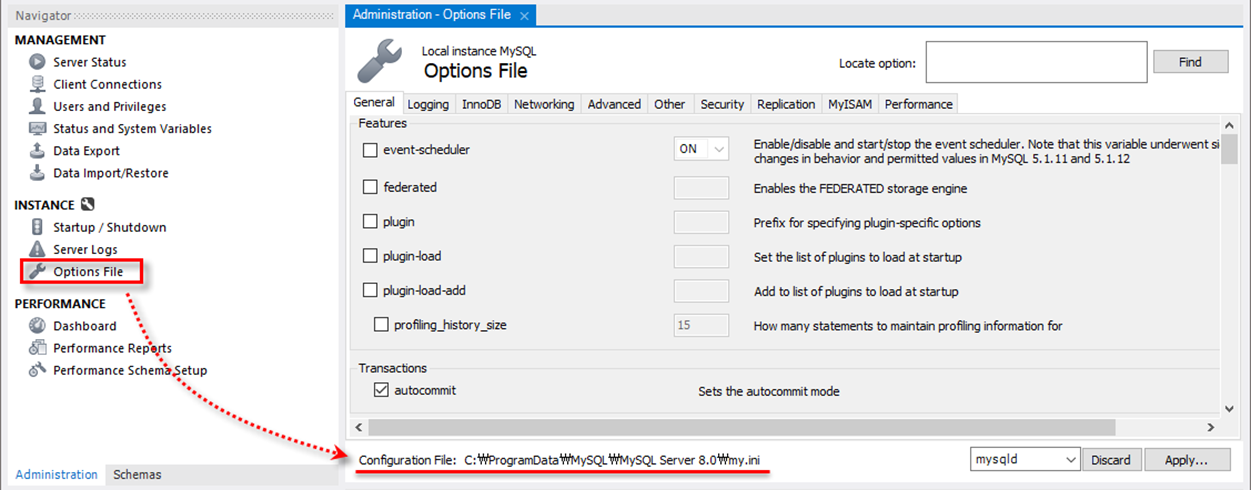Viewport: 1251px width, 490px height.
Task: Click the plugin-load-add value field
Action: tap(701, 291)
